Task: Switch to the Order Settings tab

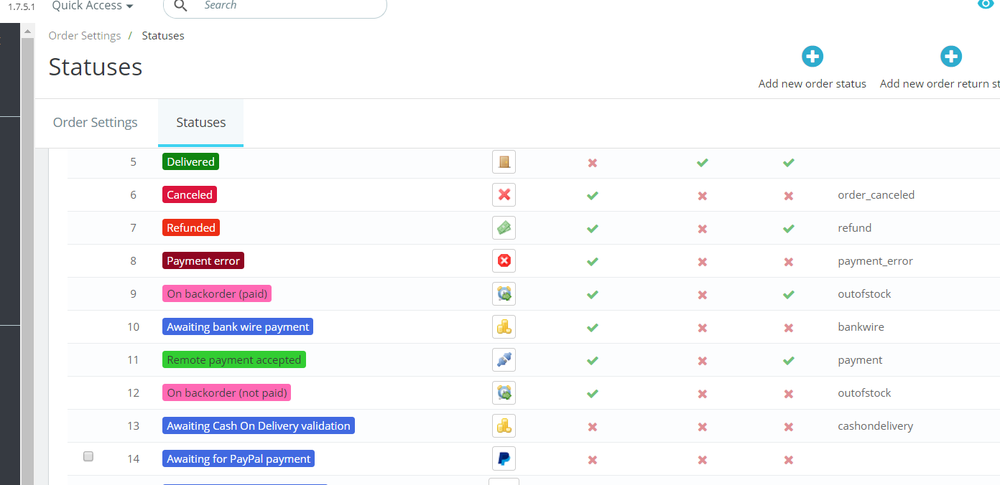Action: pos(95,123)
